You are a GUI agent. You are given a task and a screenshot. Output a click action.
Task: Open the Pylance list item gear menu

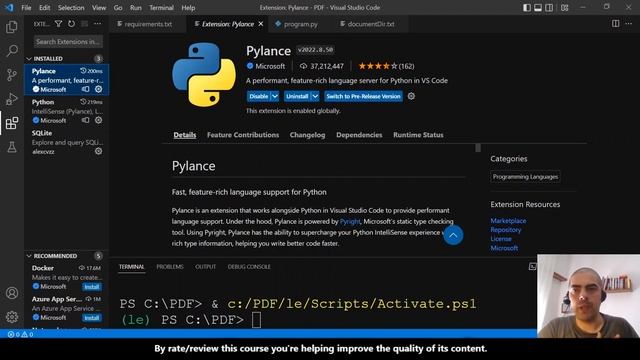point(98,89)
